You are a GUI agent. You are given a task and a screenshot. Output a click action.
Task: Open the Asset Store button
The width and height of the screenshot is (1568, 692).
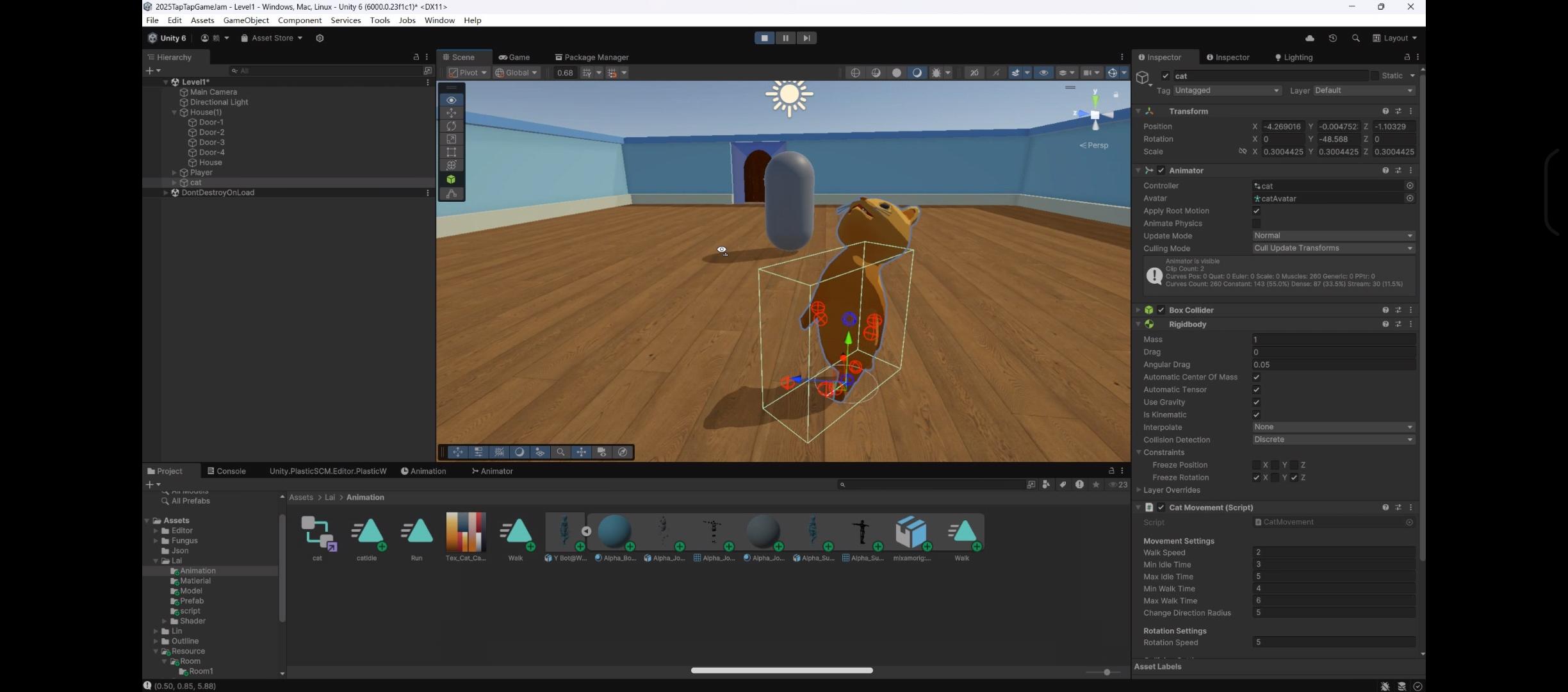point(272,38)
